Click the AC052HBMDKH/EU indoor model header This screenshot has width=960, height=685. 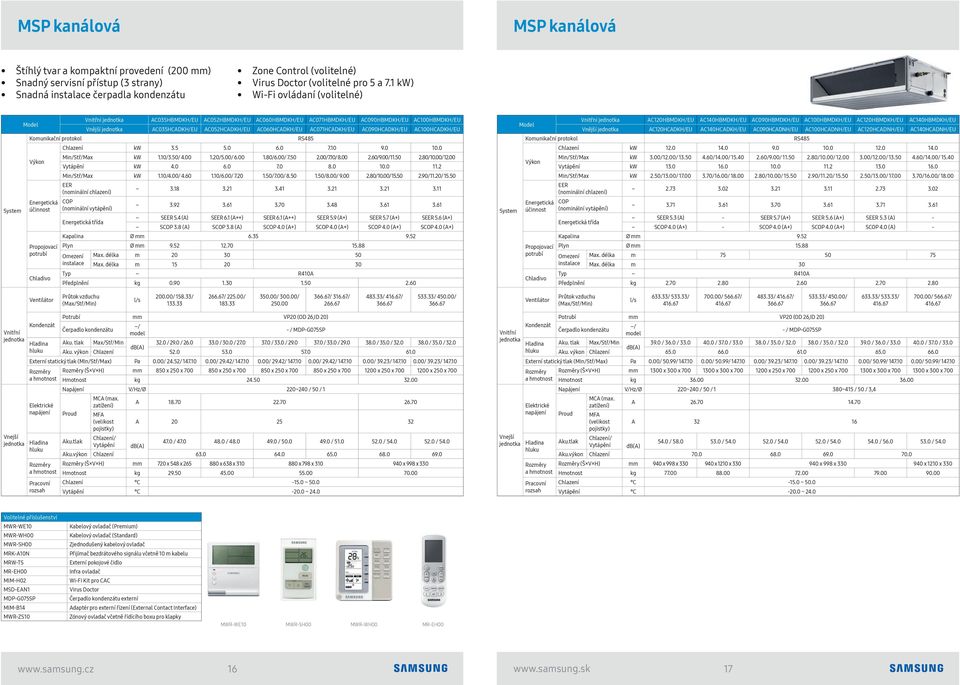point(227,120)
